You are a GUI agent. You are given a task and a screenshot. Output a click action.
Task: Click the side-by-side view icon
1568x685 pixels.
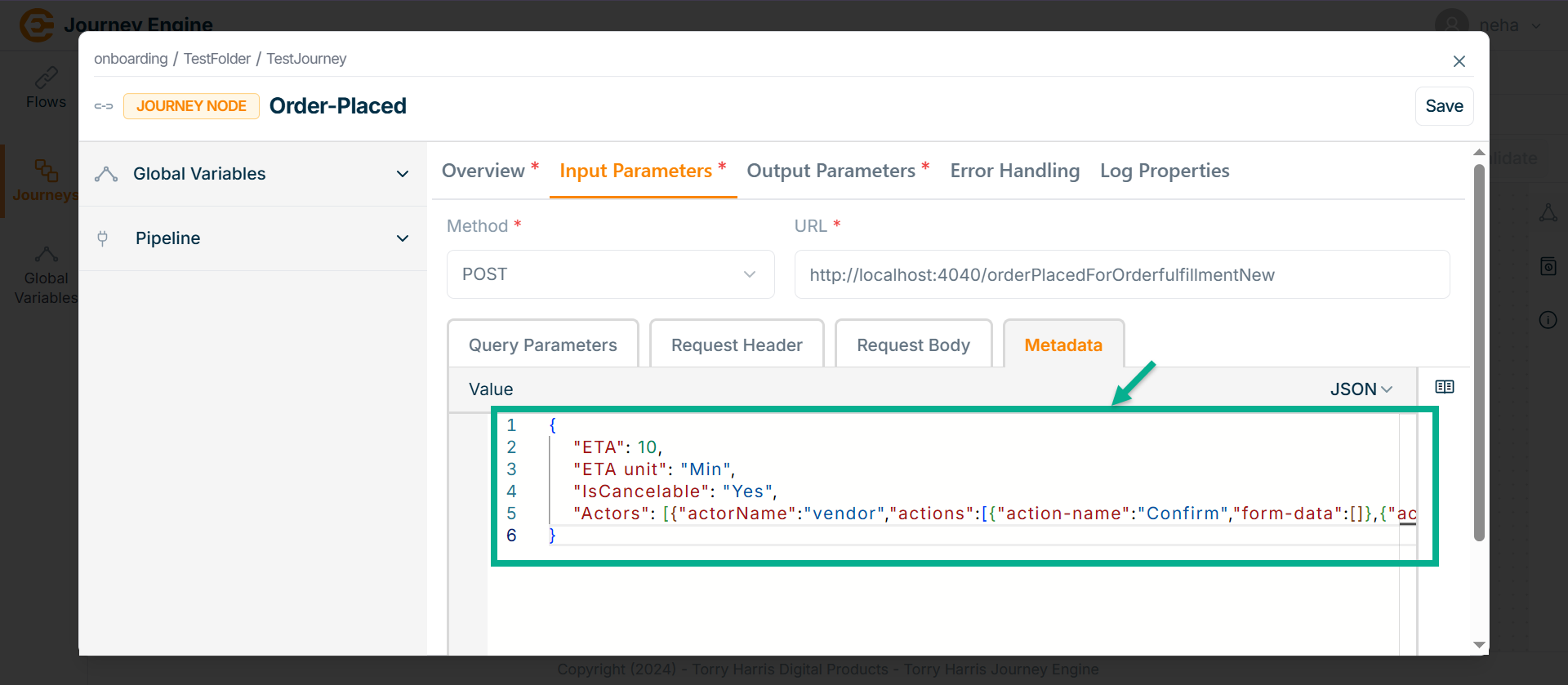tap(1444, 387)
